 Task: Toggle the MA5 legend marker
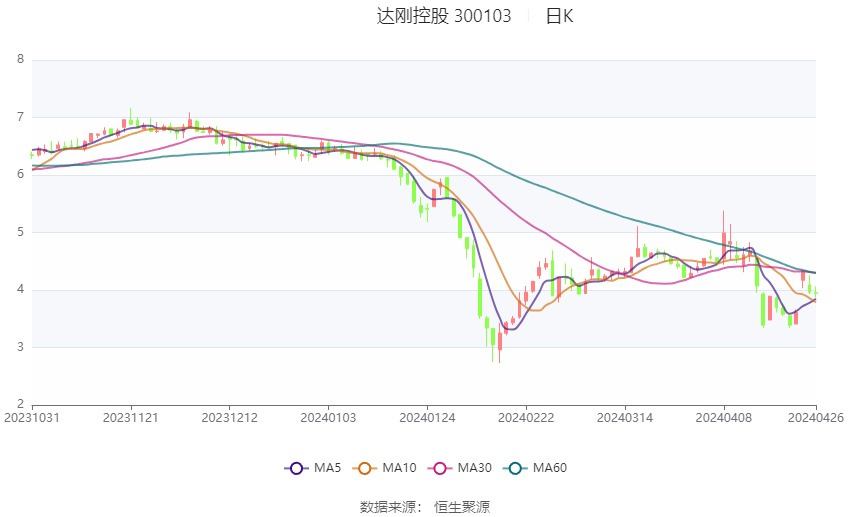[295, 468]
